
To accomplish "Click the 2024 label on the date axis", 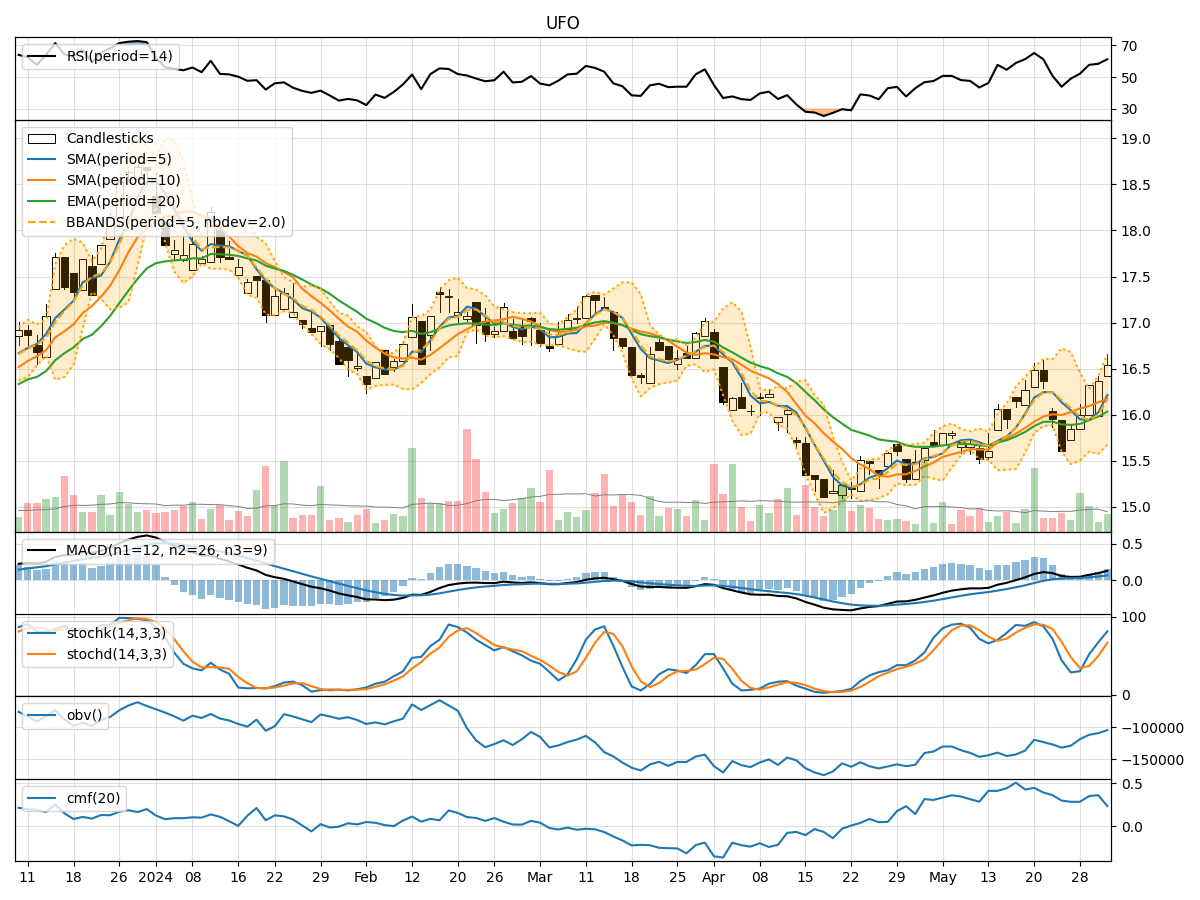I will coord(155,877).
